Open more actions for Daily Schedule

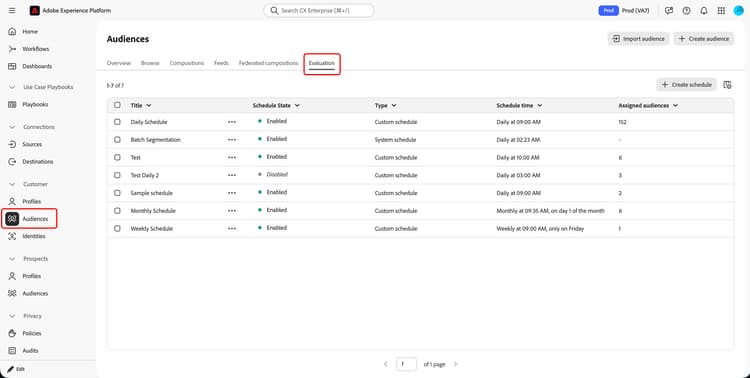click(232, 122)
